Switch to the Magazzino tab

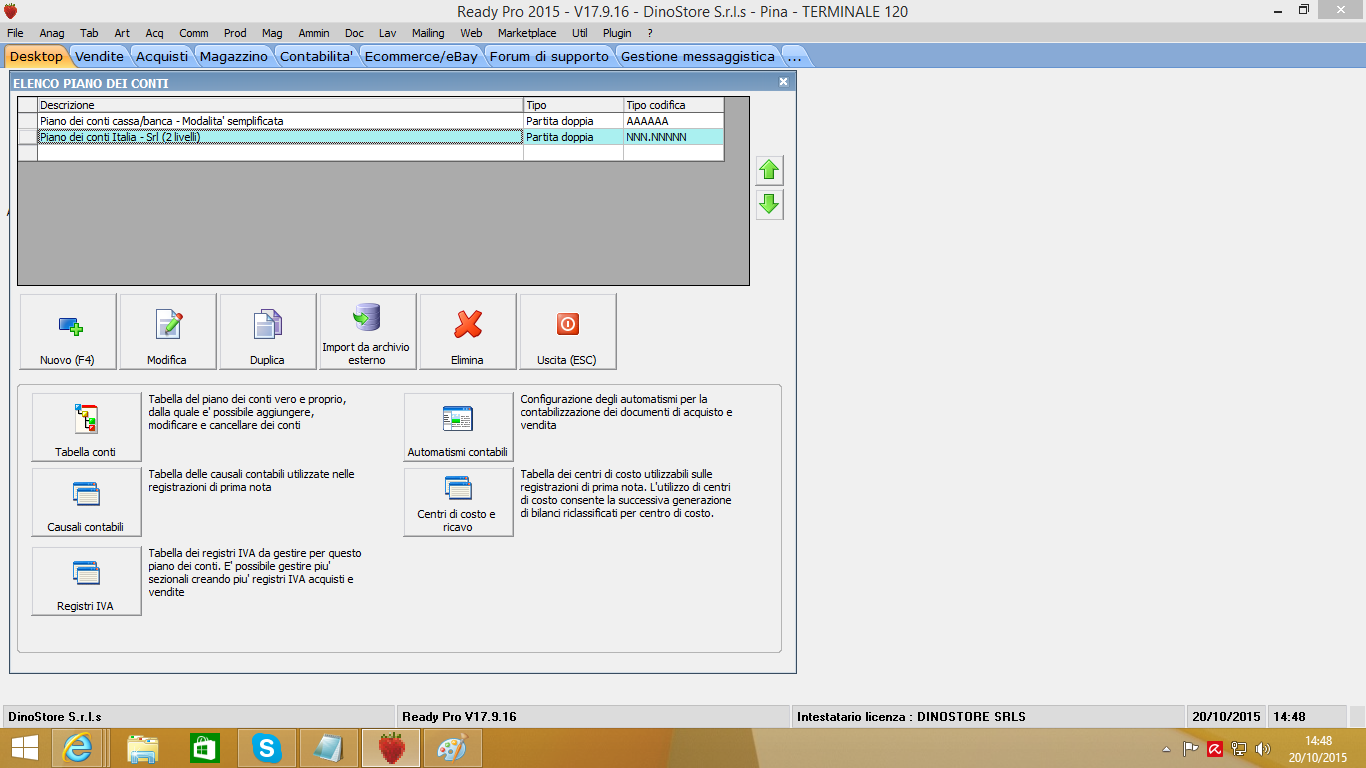click(x=234, y=56)
